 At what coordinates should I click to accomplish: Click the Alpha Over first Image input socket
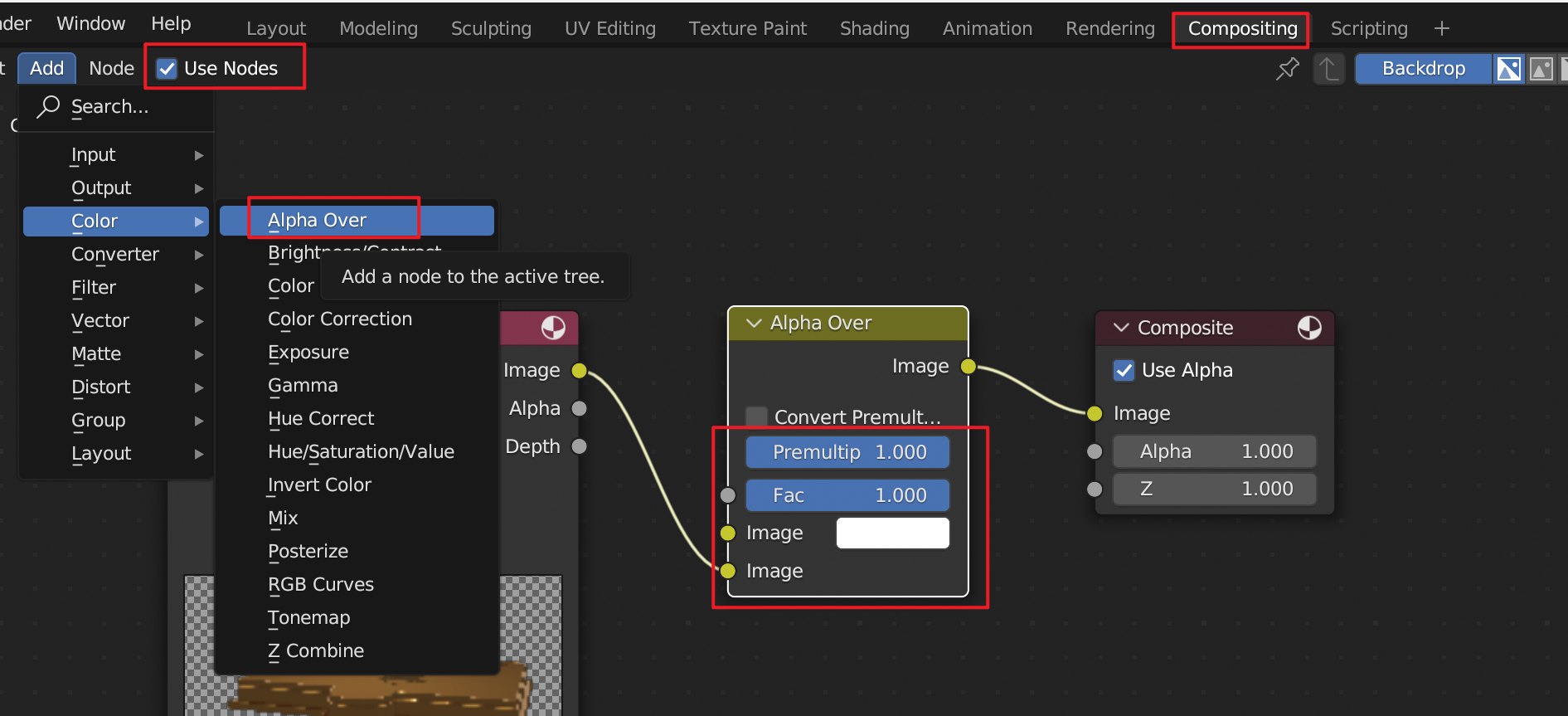pos(728,533)
